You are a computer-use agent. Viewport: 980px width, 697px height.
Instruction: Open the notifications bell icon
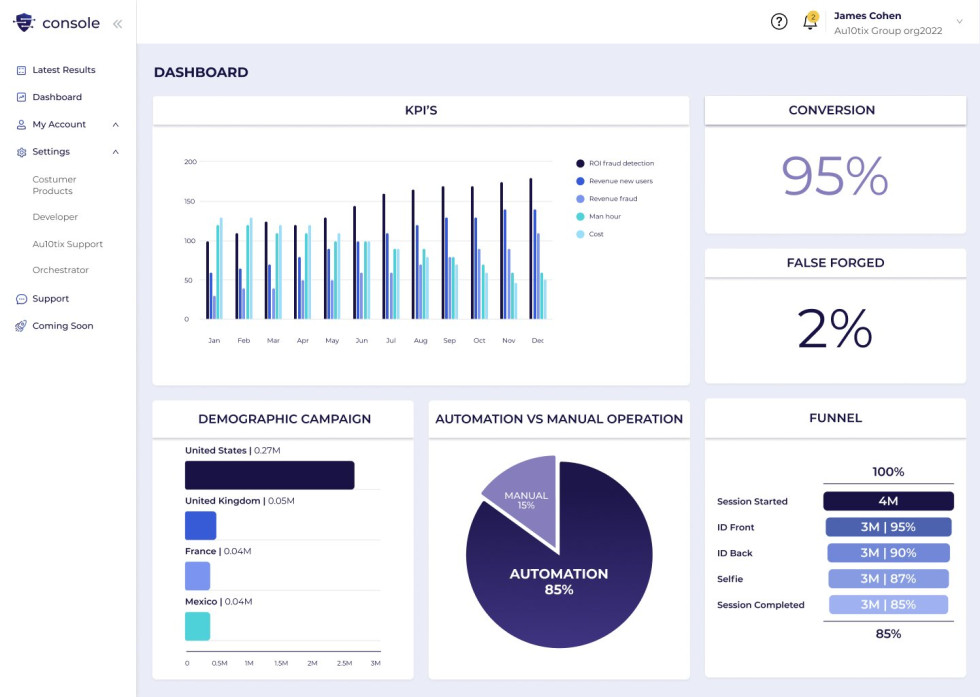(810, 22)
